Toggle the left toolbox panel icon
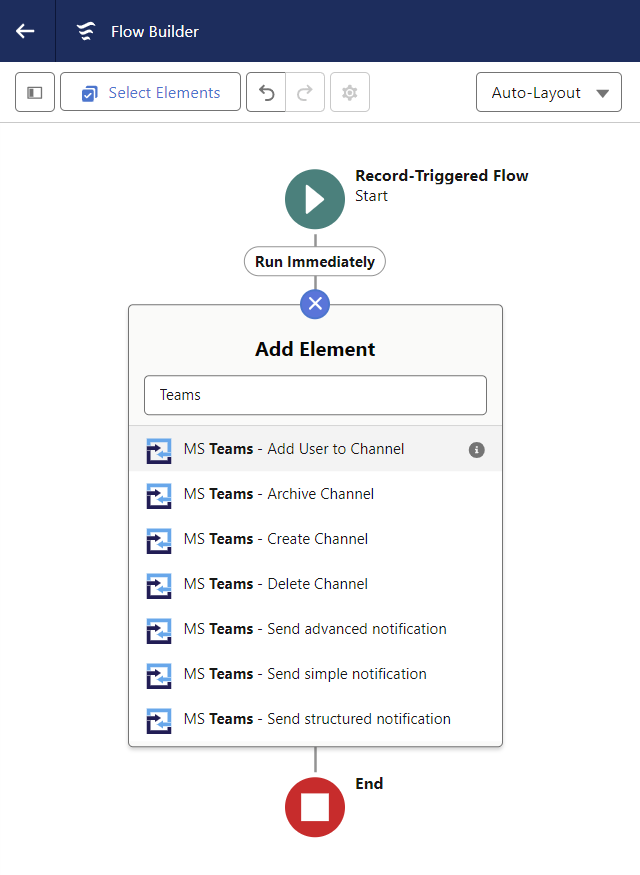The image size is (640, 875). (35, 92)
